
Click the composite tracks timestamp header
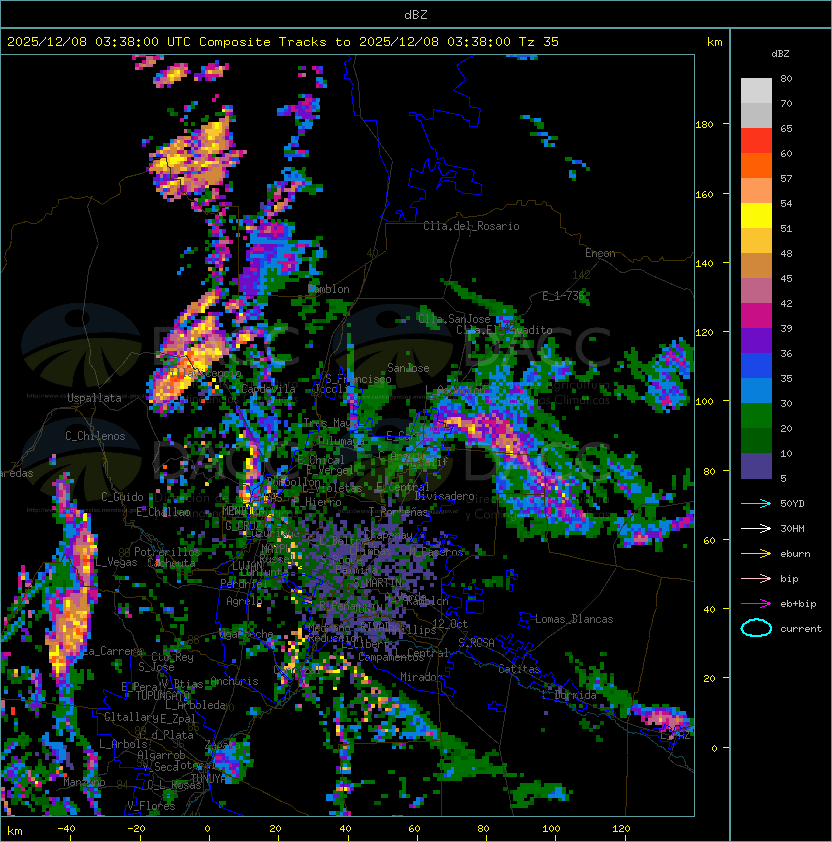click(x=283, y=42)
